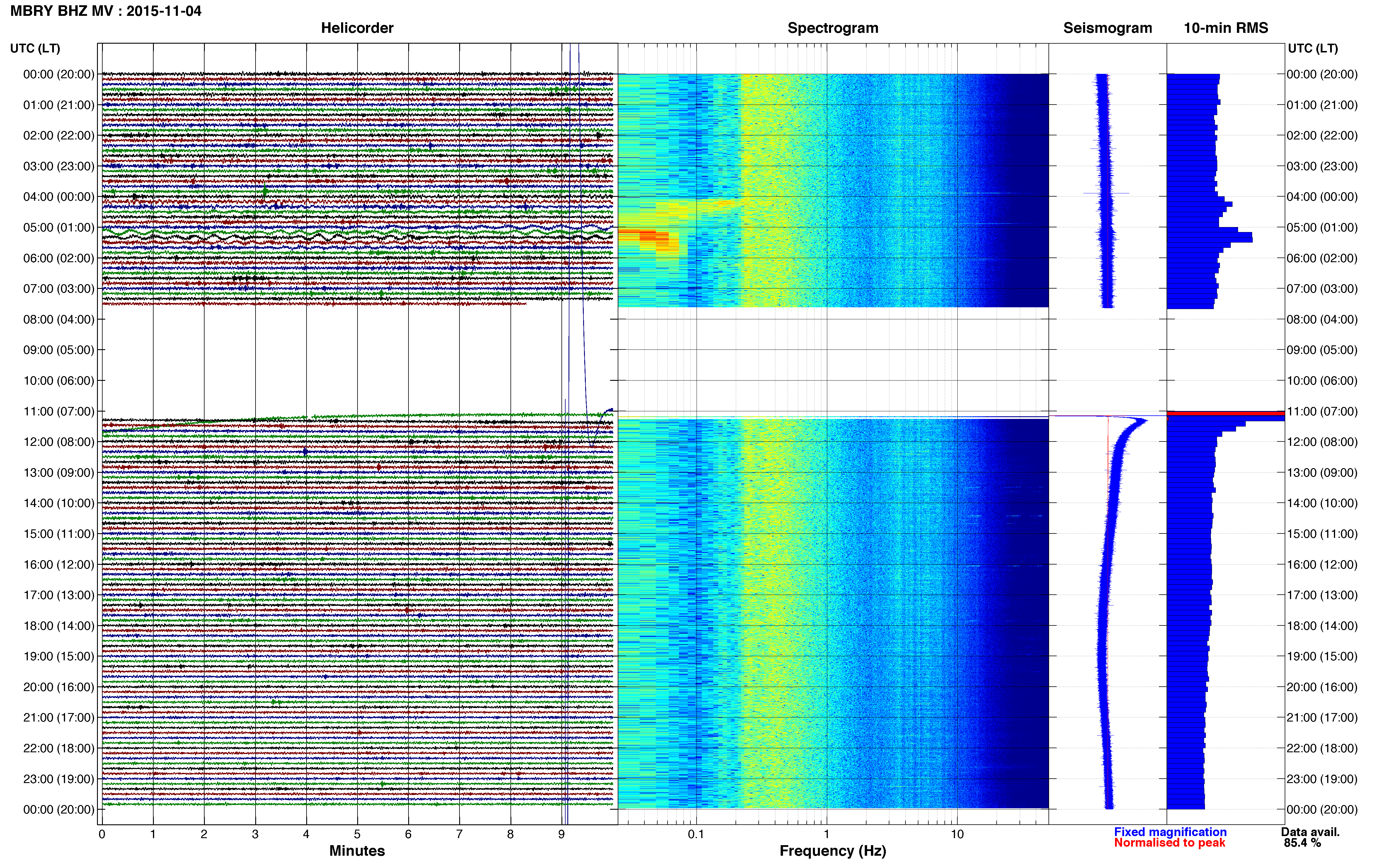The image size is (1389, 868).
Task: Click the 'Data avail.' label
Action: pyautogui.click(x=1310, y=832)
